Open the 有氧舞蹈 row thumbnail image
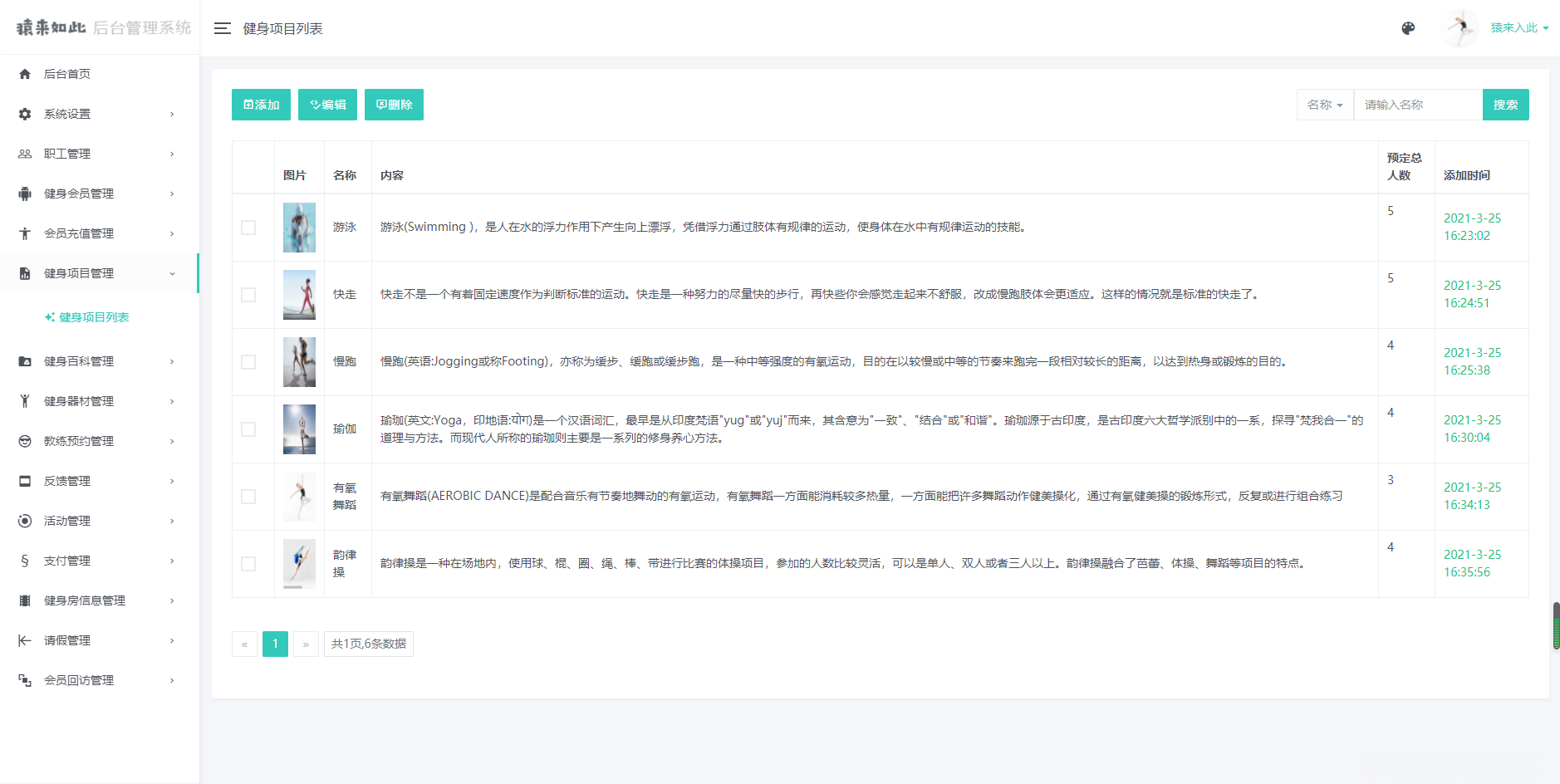 coord(299,497)
